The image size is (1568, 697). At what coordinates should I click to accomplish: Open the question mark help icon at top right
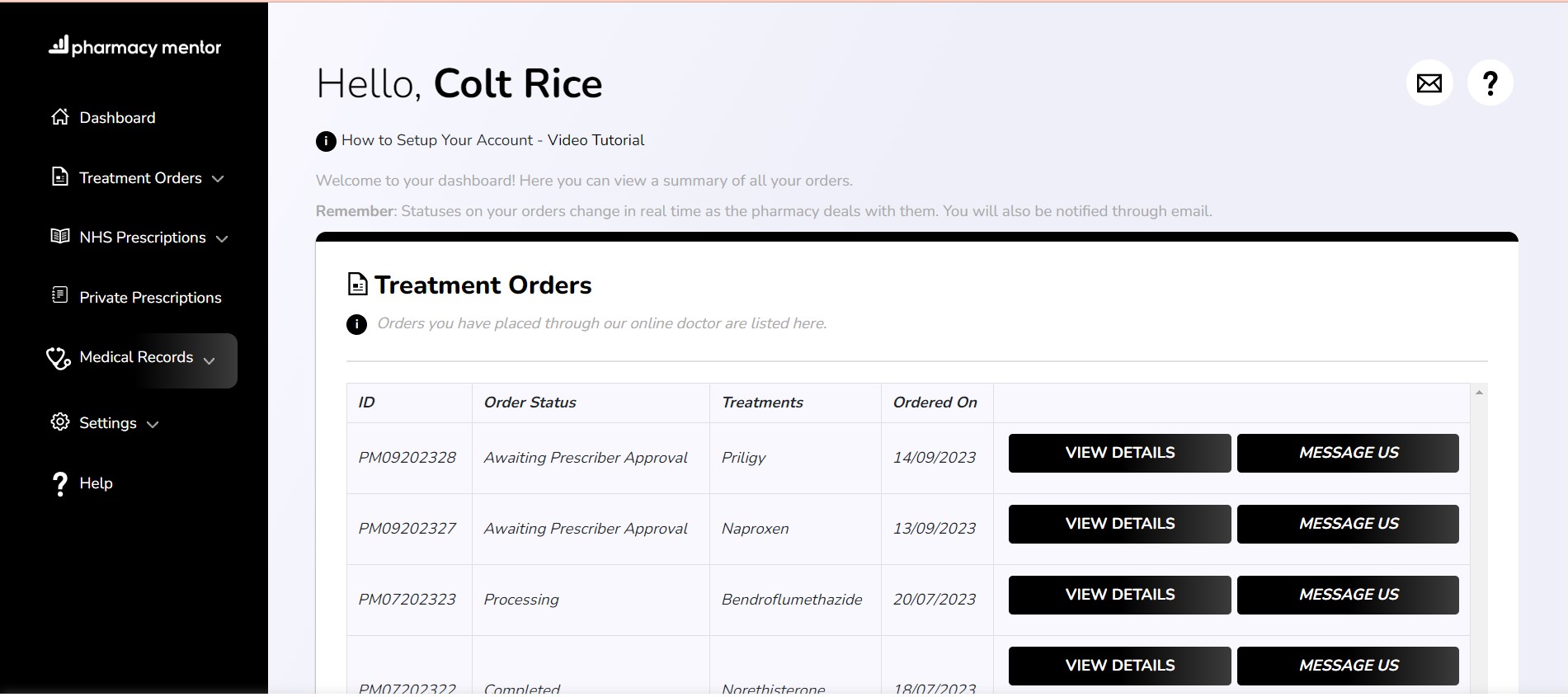1490,83
